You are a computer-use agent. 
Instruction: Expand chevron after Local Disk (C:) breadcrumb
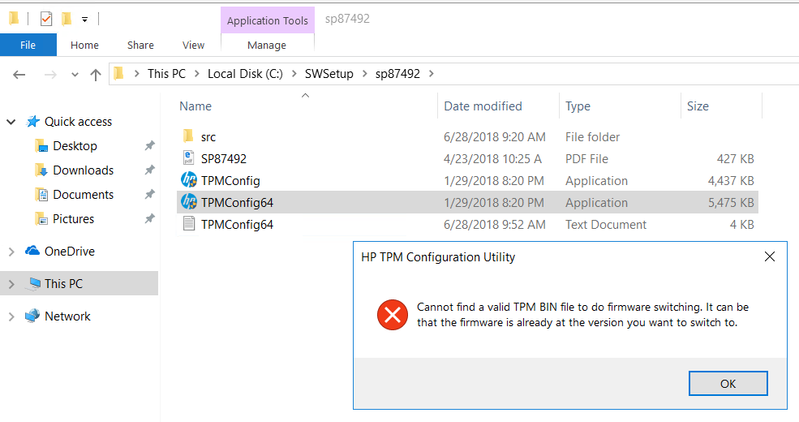294,74
